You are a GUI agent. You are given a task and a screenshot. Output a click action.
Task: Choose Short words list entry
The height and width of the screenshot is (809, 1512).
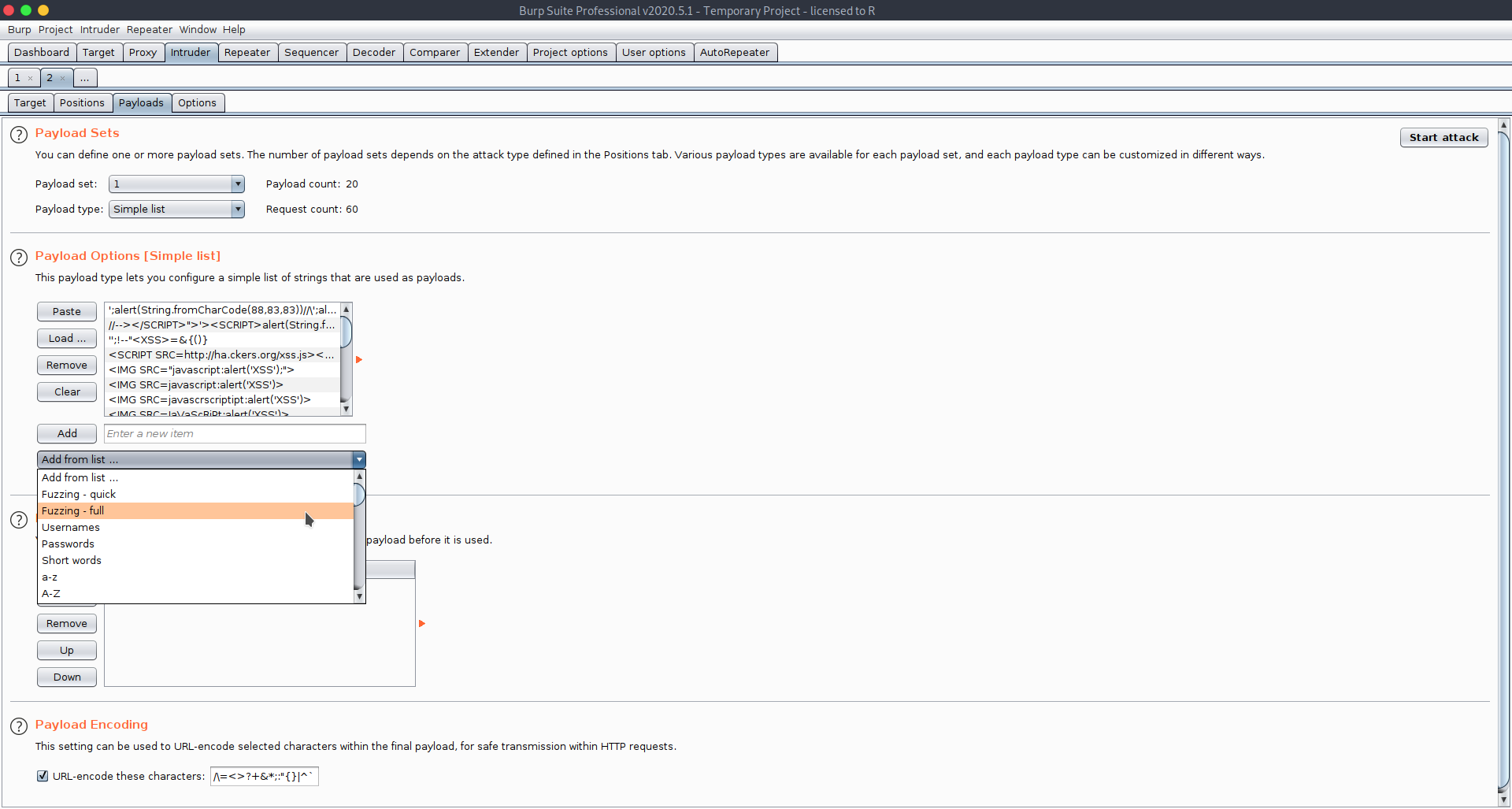point(195,560)
